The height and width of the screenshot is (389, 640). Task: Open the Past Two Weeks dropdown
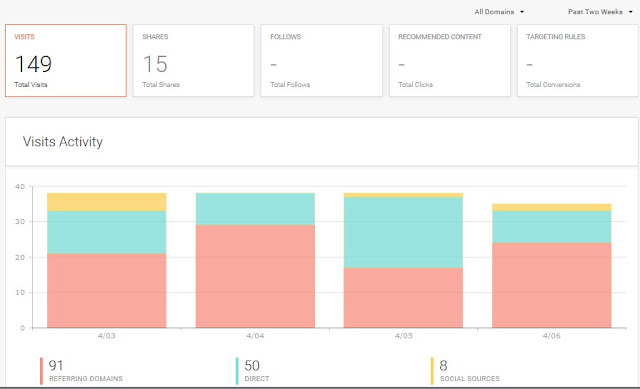point(600,12)
